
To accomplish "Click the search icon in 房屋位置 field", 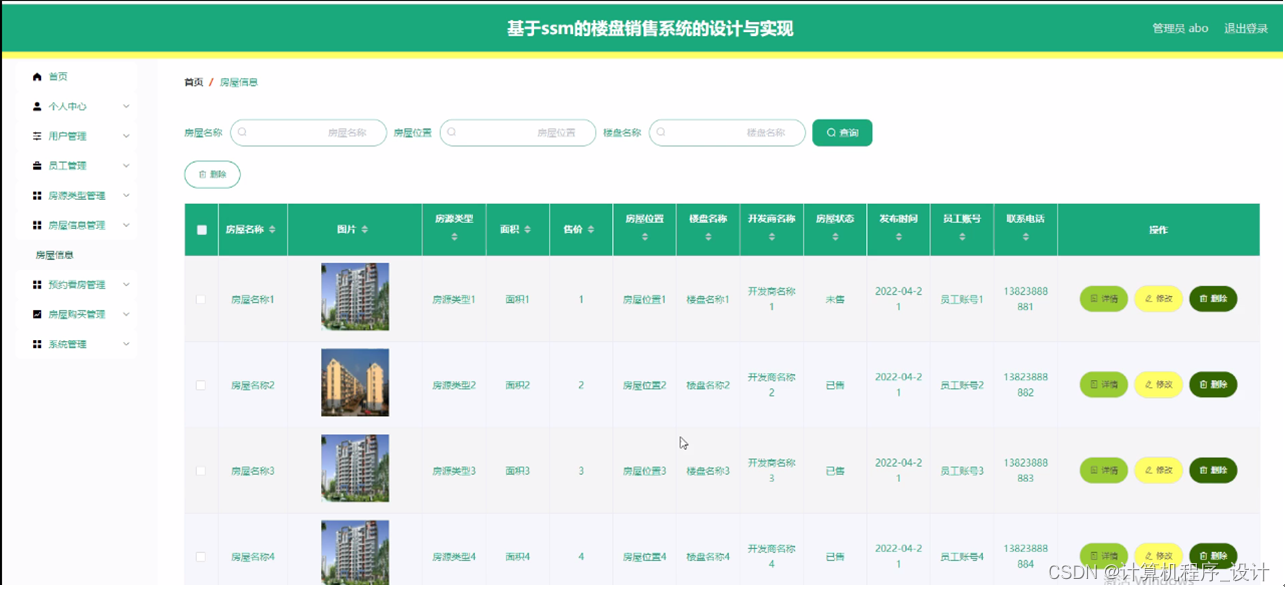I will pyautogui.click(x=451, y=132).
